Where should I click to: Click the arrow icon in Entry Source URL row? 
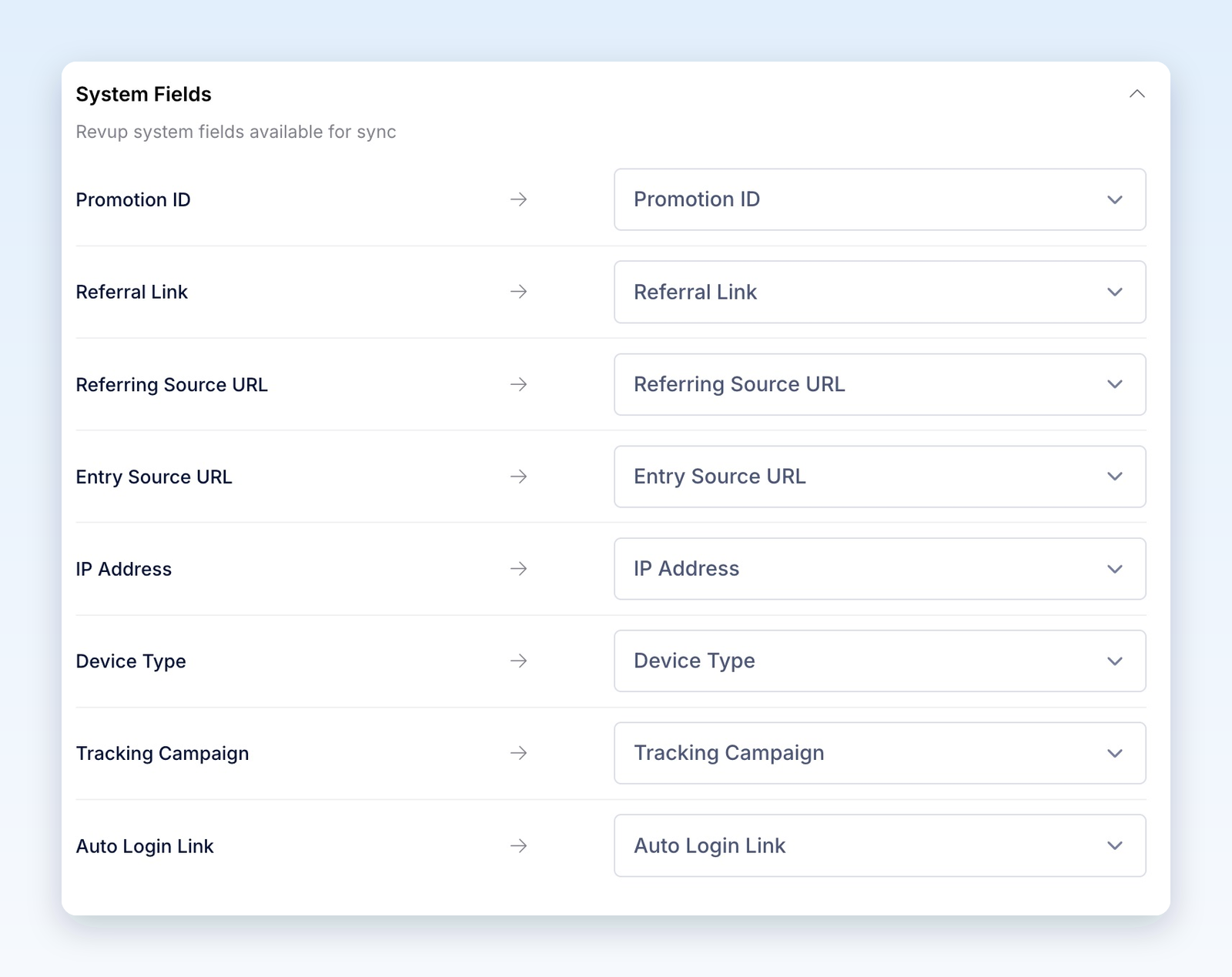tap(519, 477)
